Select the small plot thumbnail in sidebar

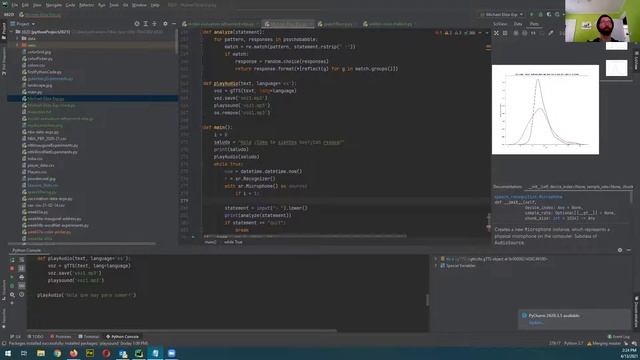pyautogui.click(x=616, y=68)
